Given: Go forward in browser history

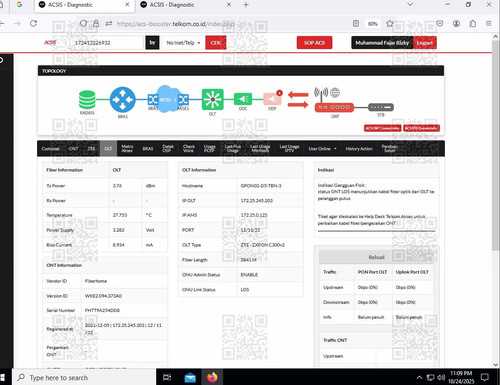Looking at the screenshot, I should click(17, 23).
